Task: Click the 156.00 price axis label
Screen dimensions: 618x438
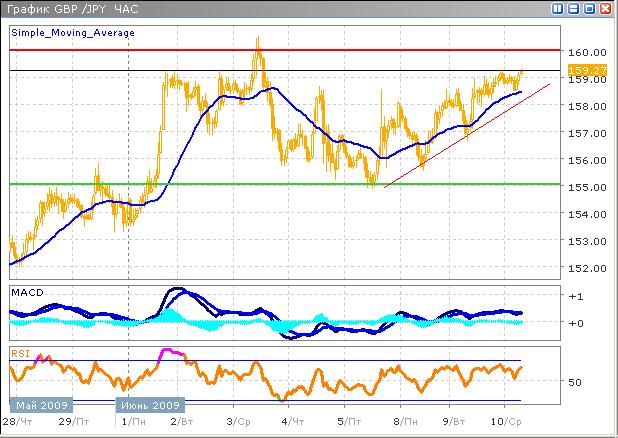Action: (587, 160)
